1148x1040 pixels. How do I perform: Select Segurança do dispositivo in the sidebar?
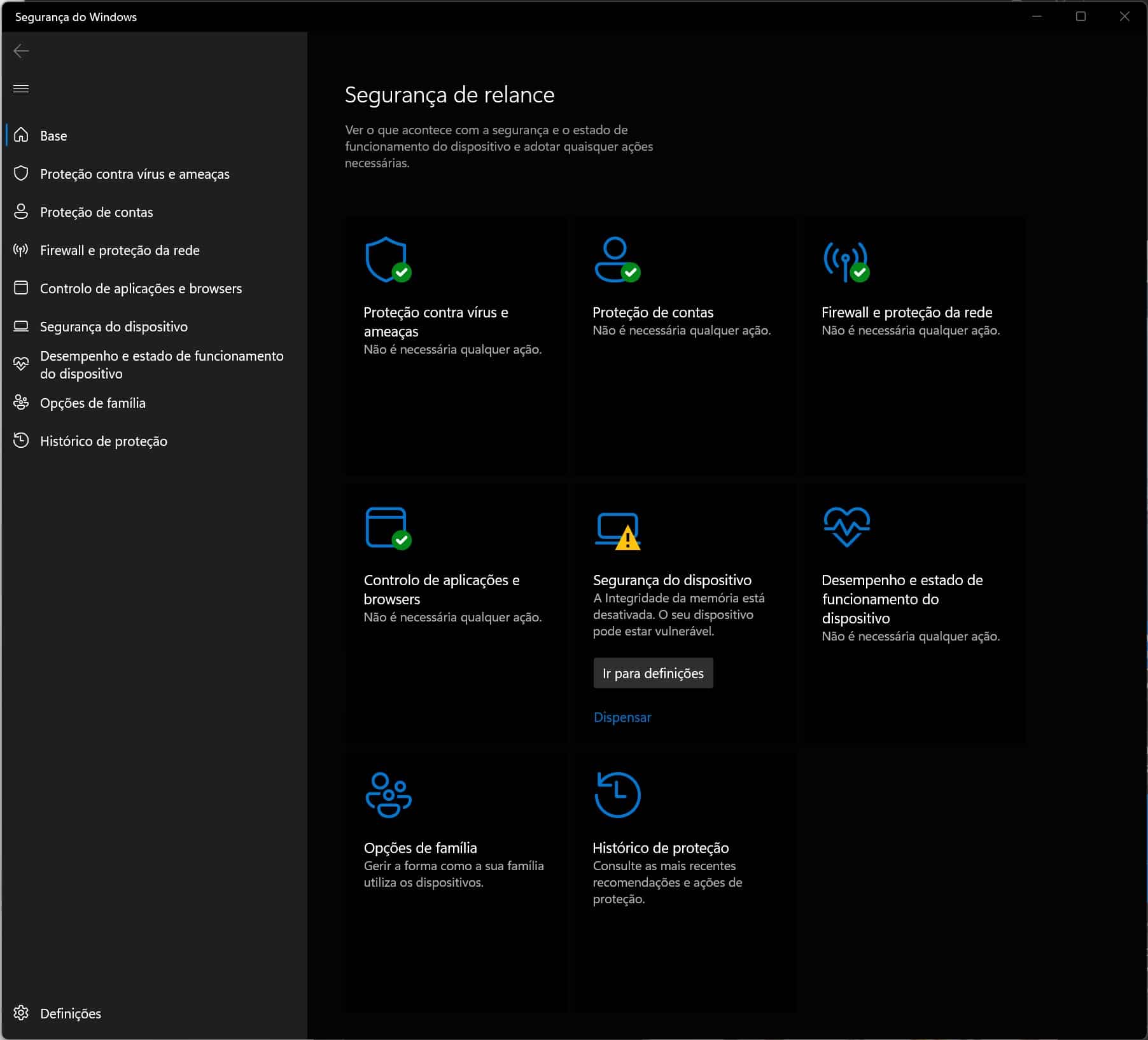(x=113, y=326)
